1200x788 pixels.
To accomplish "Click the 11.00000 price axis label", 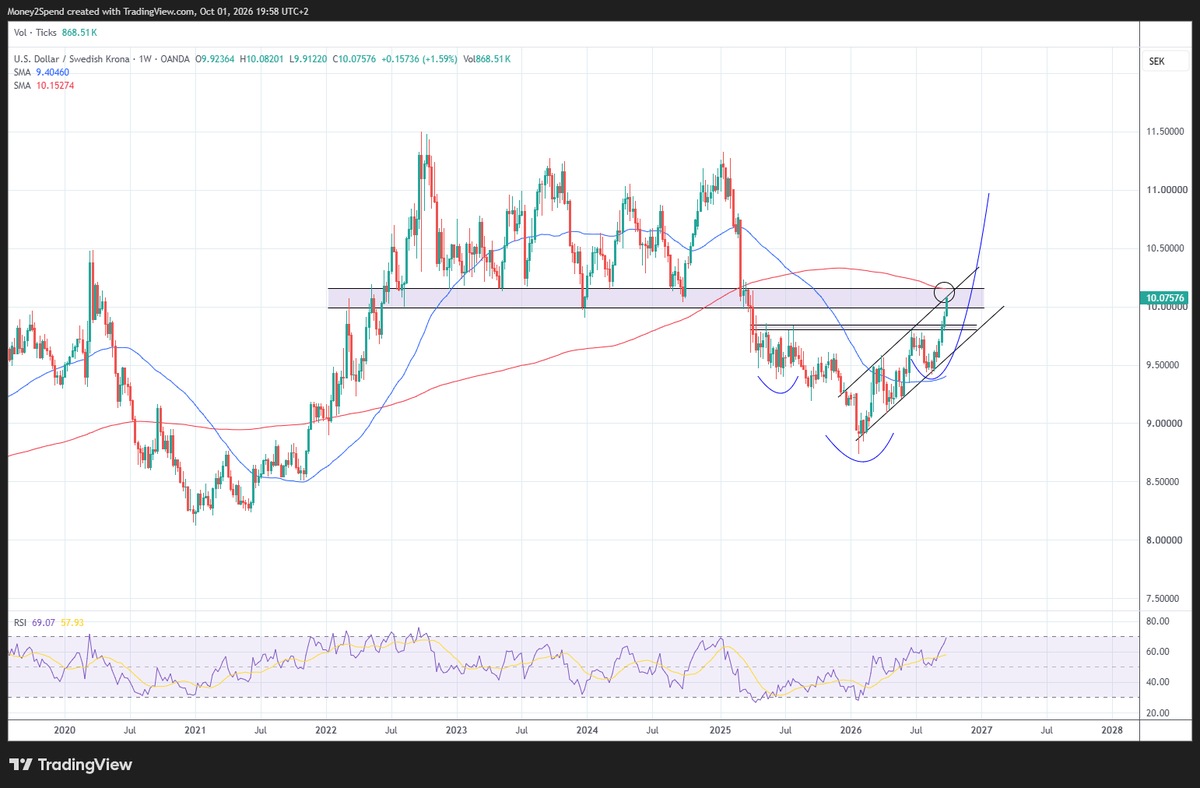I will (x=1169, y=189).
